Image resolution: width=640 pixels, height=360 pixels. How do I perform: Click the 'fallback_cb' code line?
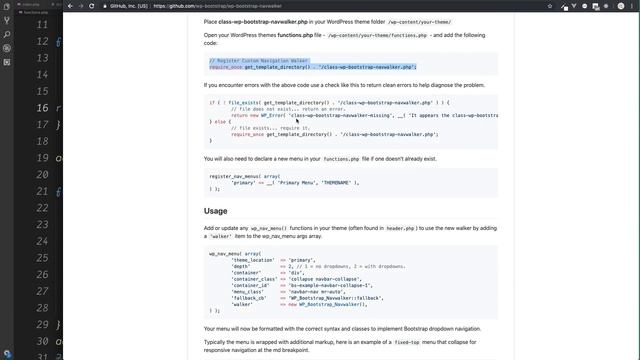(307, 298)
